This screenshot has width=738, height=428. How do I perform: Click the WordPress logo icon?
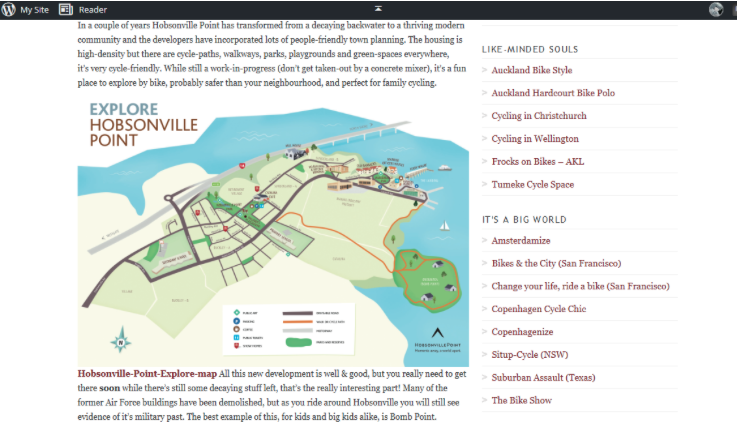click(x=8, y=9)
